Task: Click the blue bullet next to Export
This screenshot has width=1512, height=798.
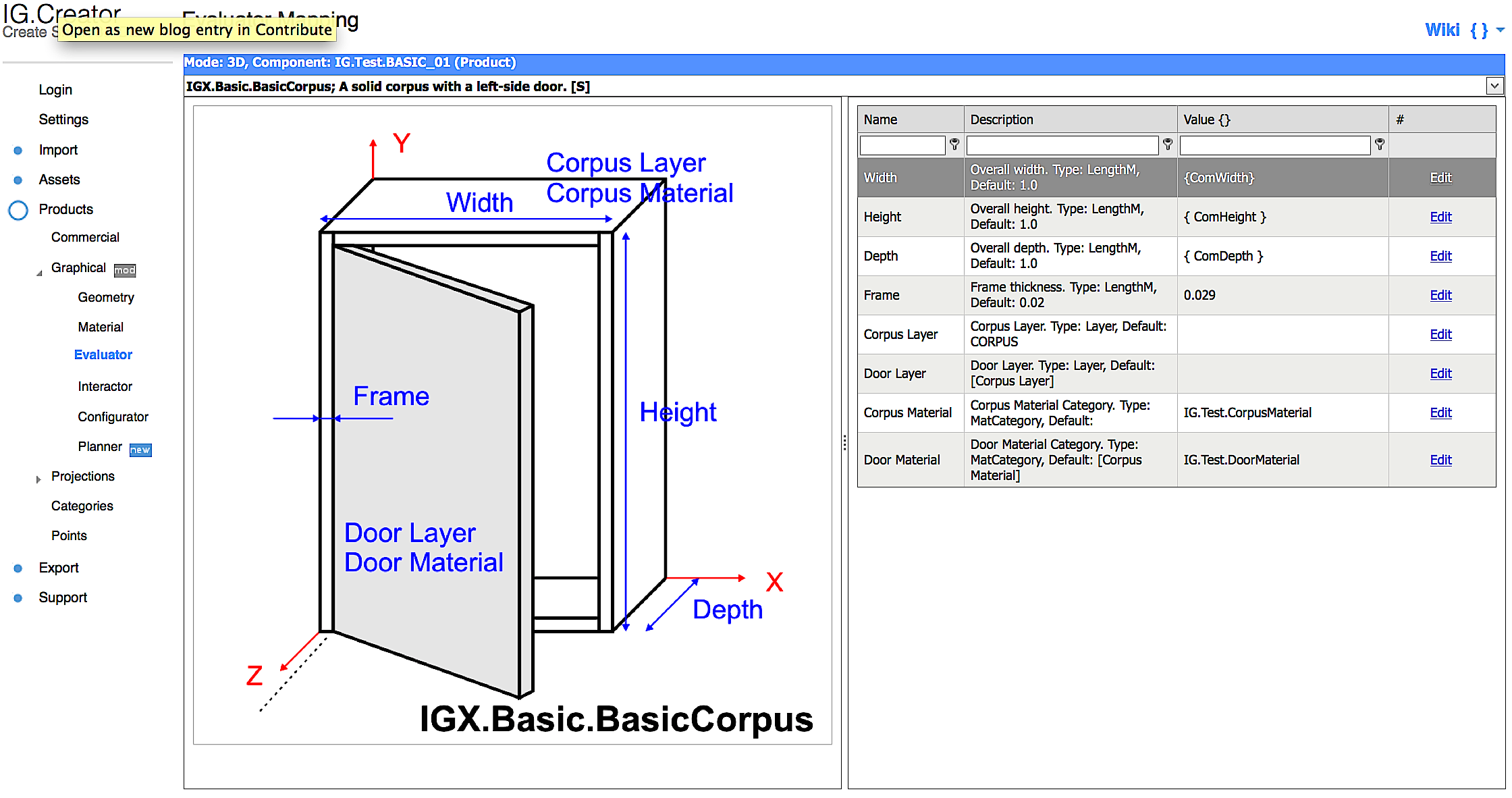Action: [18, 568]
